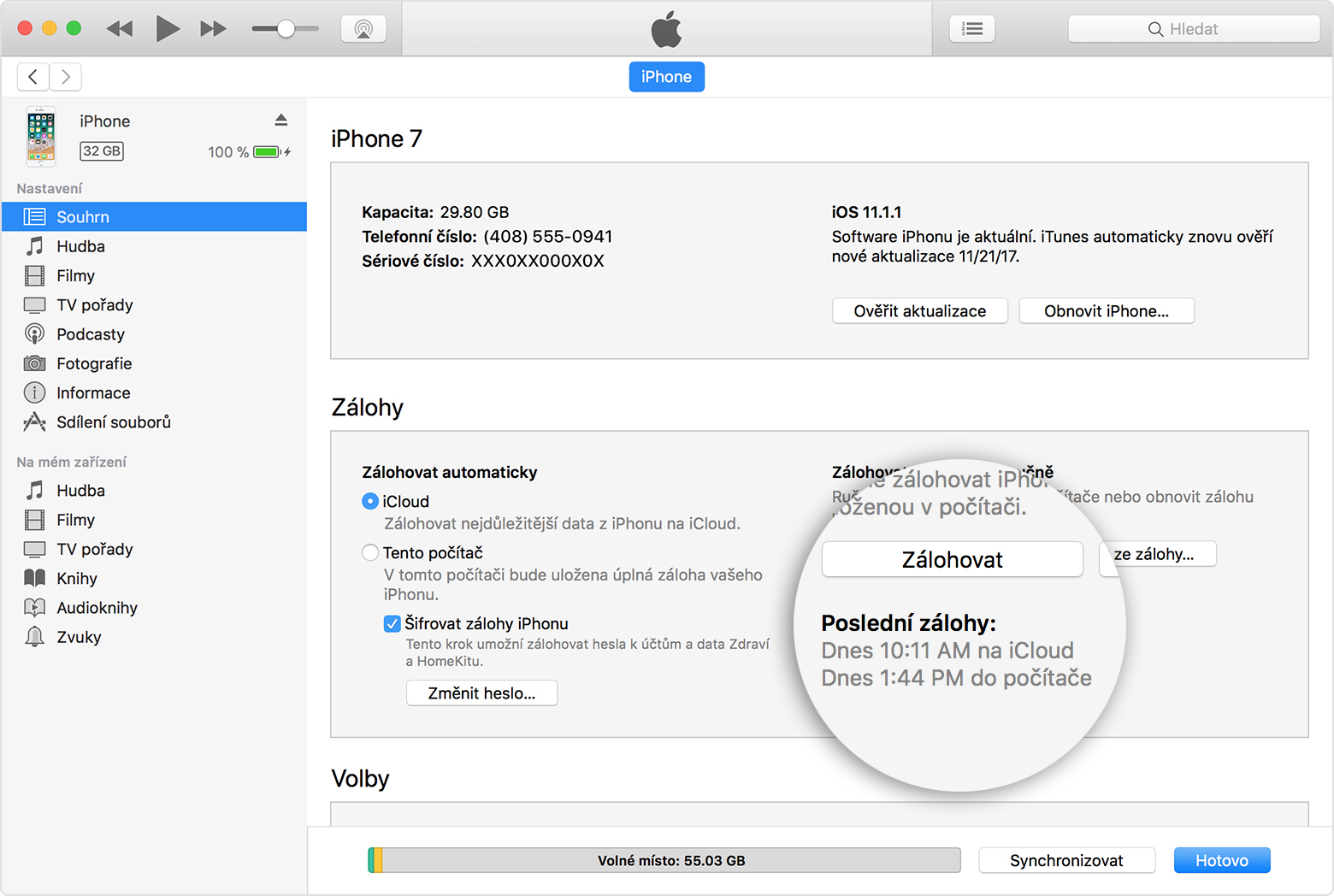Click the Zvuky bell icon
The image size is (1334, 896).
[x=34, y=636]
